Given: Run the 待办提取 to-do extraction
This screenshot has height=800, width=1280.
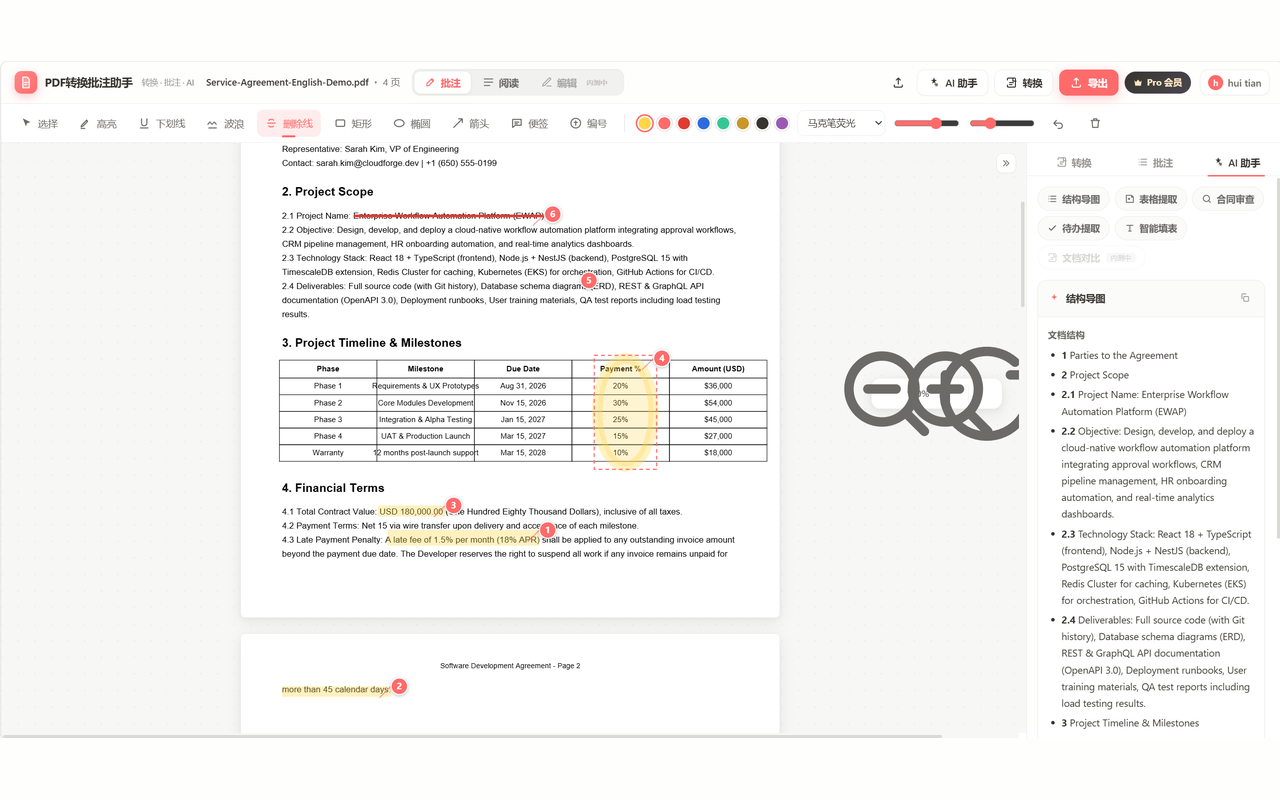Looking at the screenshot, I should click(1073, 228).
